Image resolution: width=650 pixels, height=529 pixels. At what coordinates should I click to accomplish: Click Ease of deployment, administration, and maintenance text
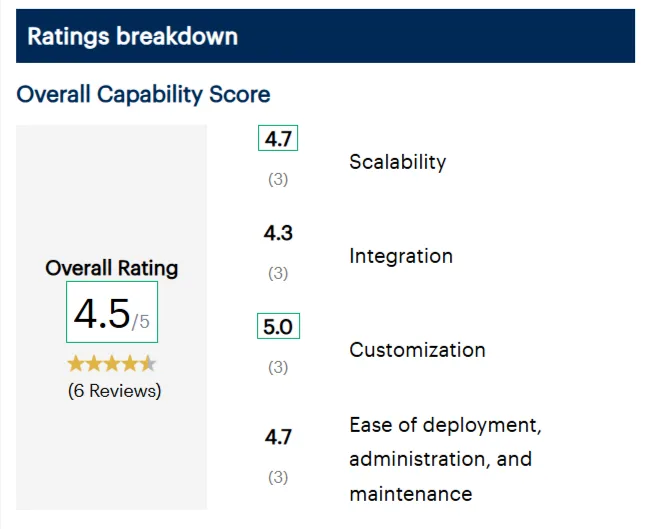(445, 459)
